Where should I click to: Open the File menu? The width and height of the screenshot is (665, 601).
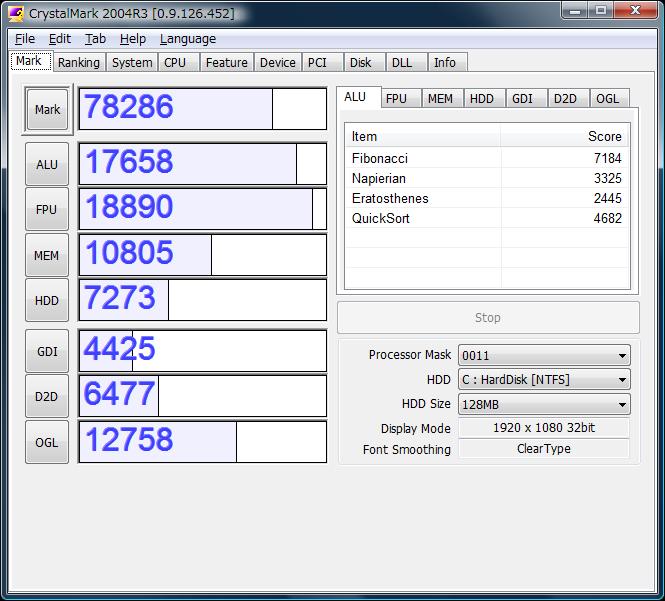click(25, 38)
